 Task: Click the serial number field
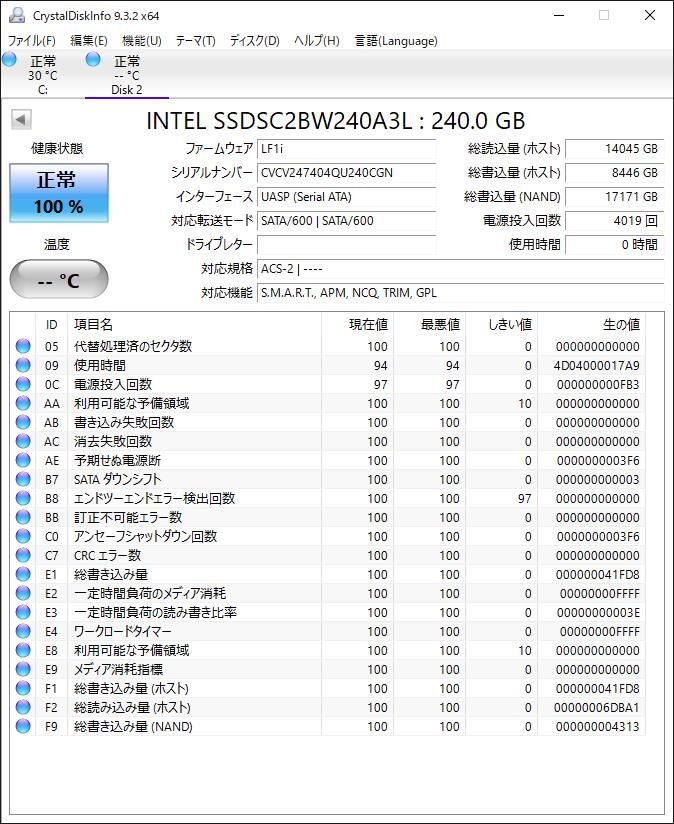[x=346, y=173]
